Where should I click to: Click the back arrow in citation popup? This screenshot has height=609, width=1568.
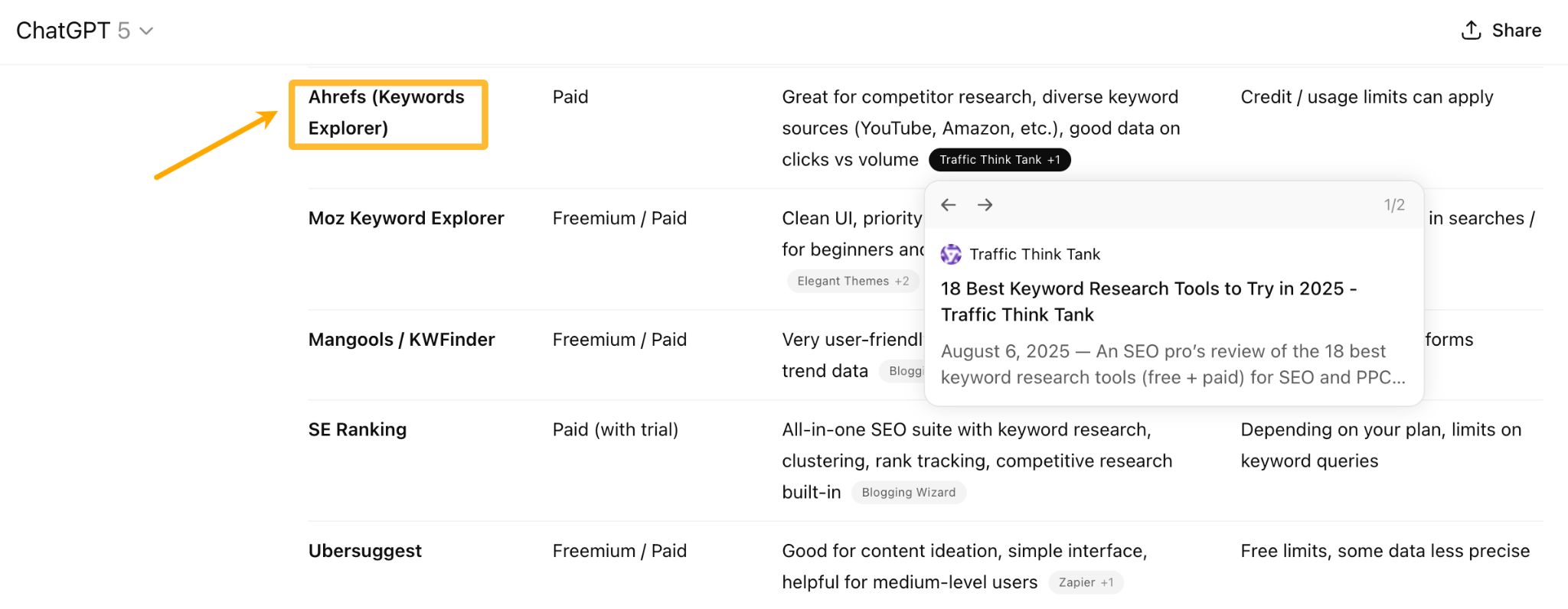point(949,204)
